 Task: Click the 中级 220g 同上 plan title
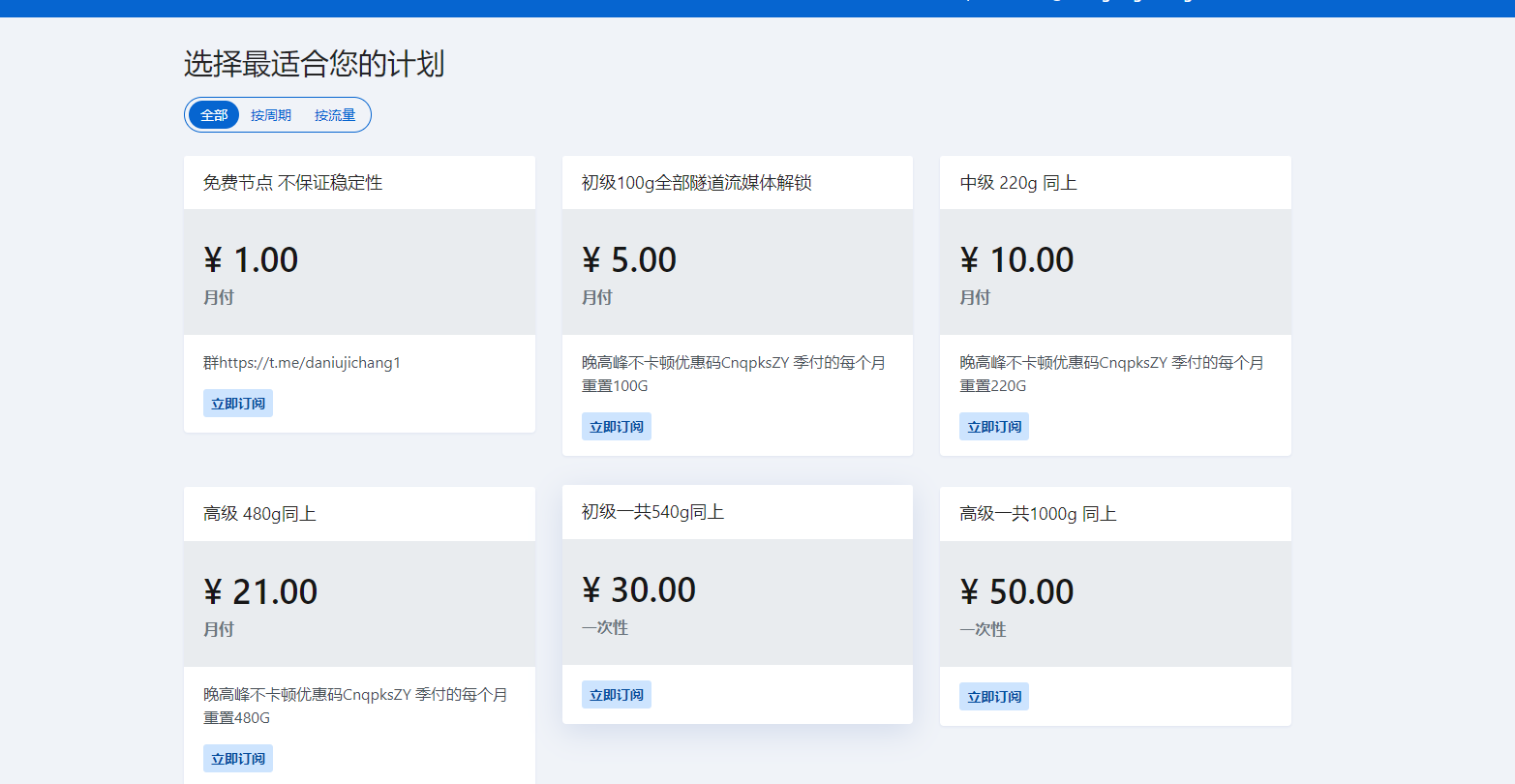tap(1018, 183)
